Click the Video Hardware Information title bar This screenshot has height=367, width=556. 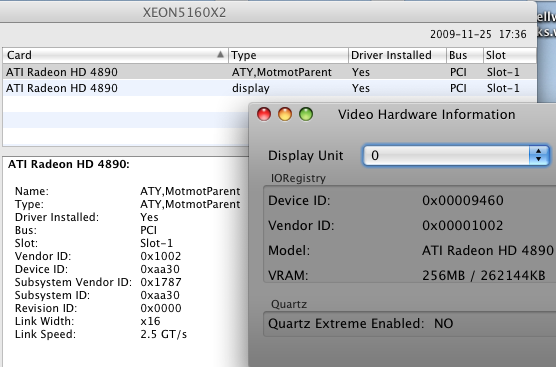pyautogui.click(x=426, y=115)
